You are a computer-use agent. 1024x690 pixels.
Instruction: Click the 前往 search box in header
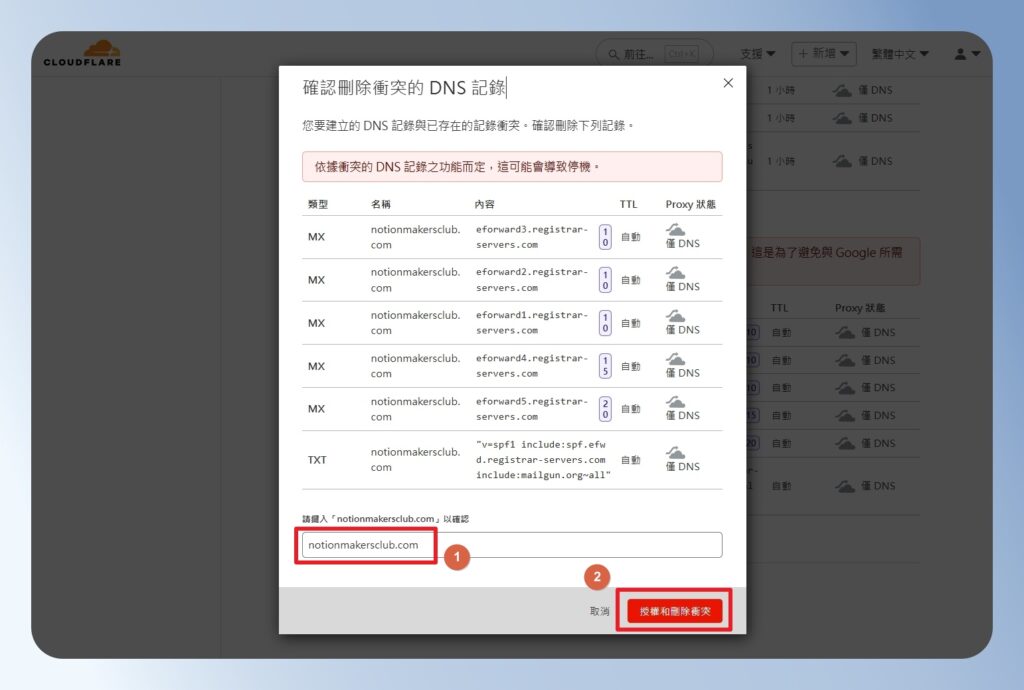pos(654,54)
